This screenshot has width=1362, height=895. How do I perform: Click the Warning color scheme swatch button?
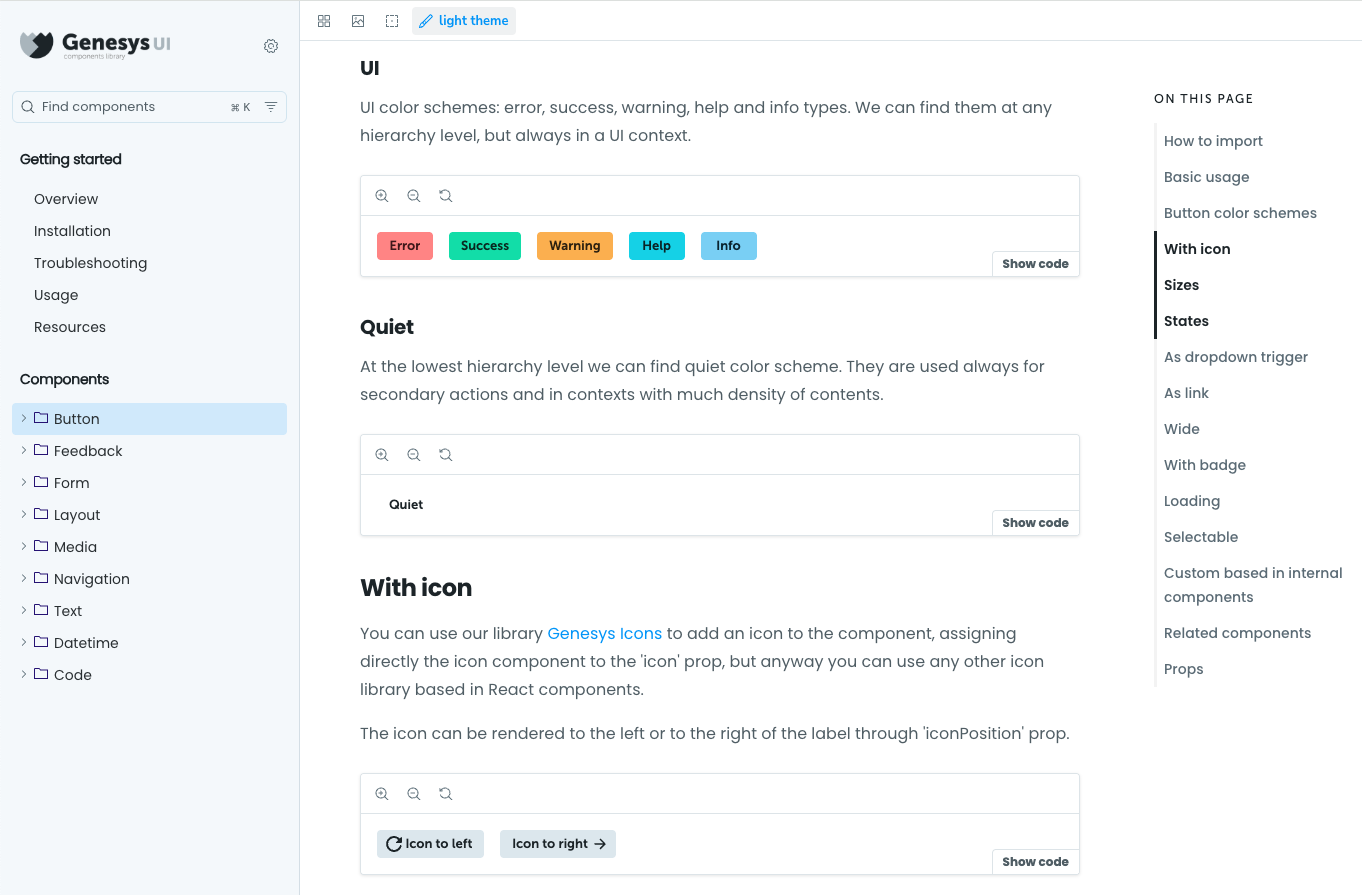tap(574, 245)
